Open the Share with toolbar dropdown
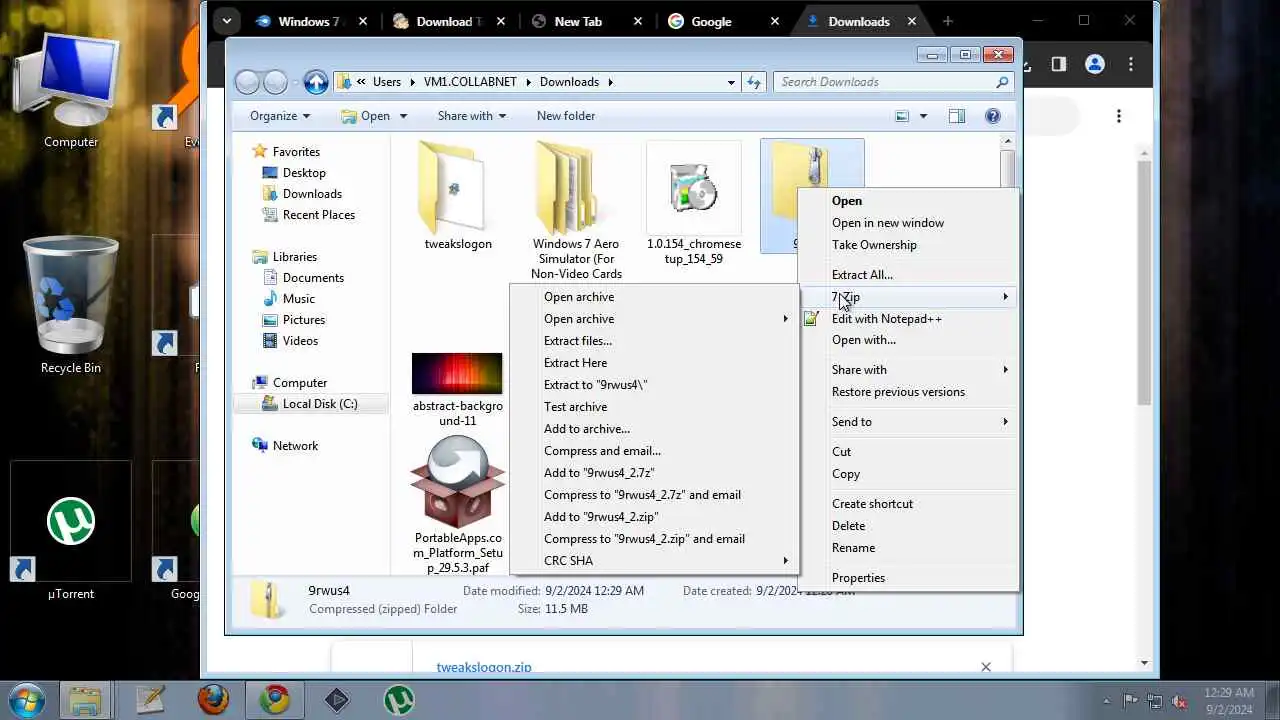Viewport: 1280px width, 720px height. (472, 116)
